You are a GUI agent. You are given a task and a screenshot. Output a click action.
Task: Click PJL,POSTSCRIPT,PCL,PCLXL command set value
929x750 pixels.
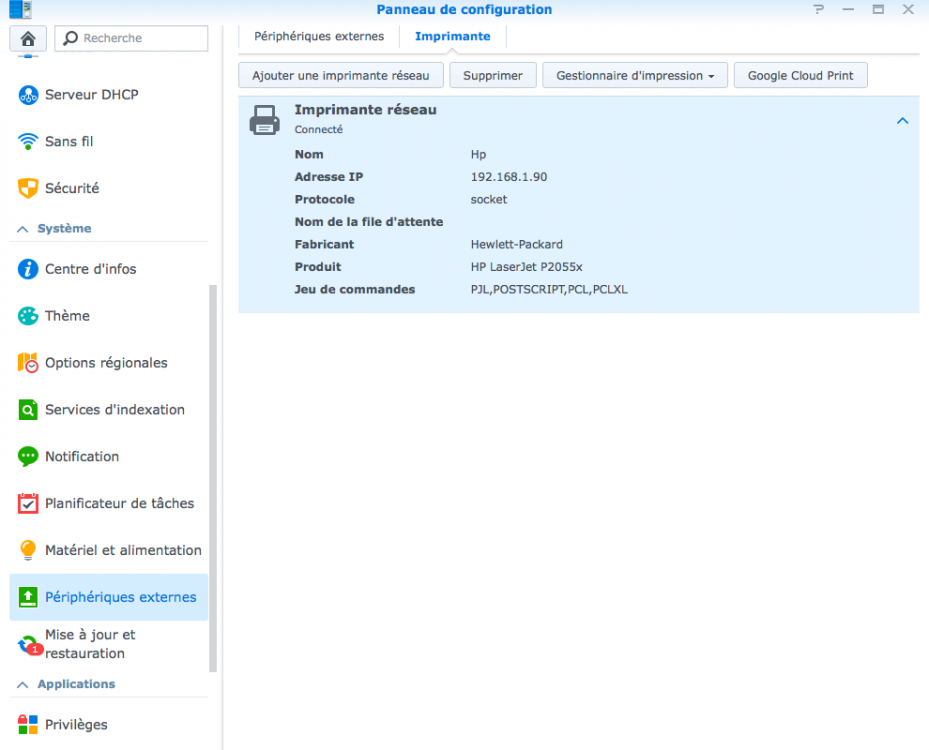549,289
